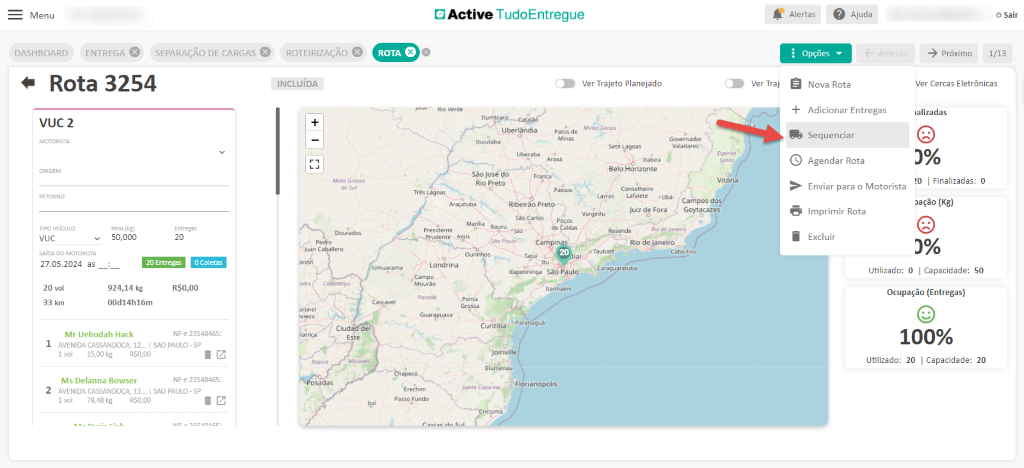Choose Adicionar Entregas menu entry
Screen dimensions: 1024x468
(848, 110)
